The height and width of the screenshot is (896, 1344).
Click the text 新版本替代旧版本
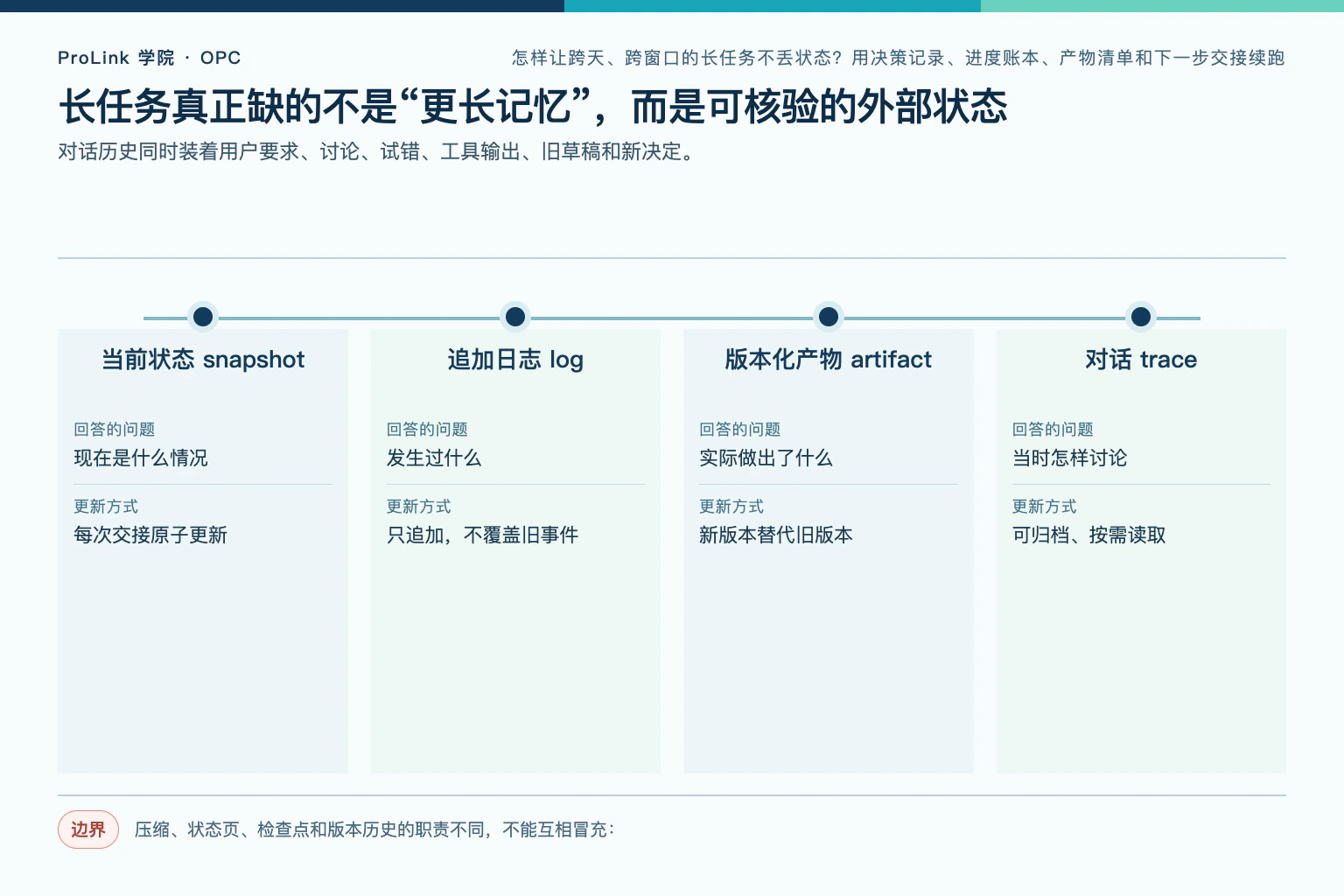pos(776,535)
